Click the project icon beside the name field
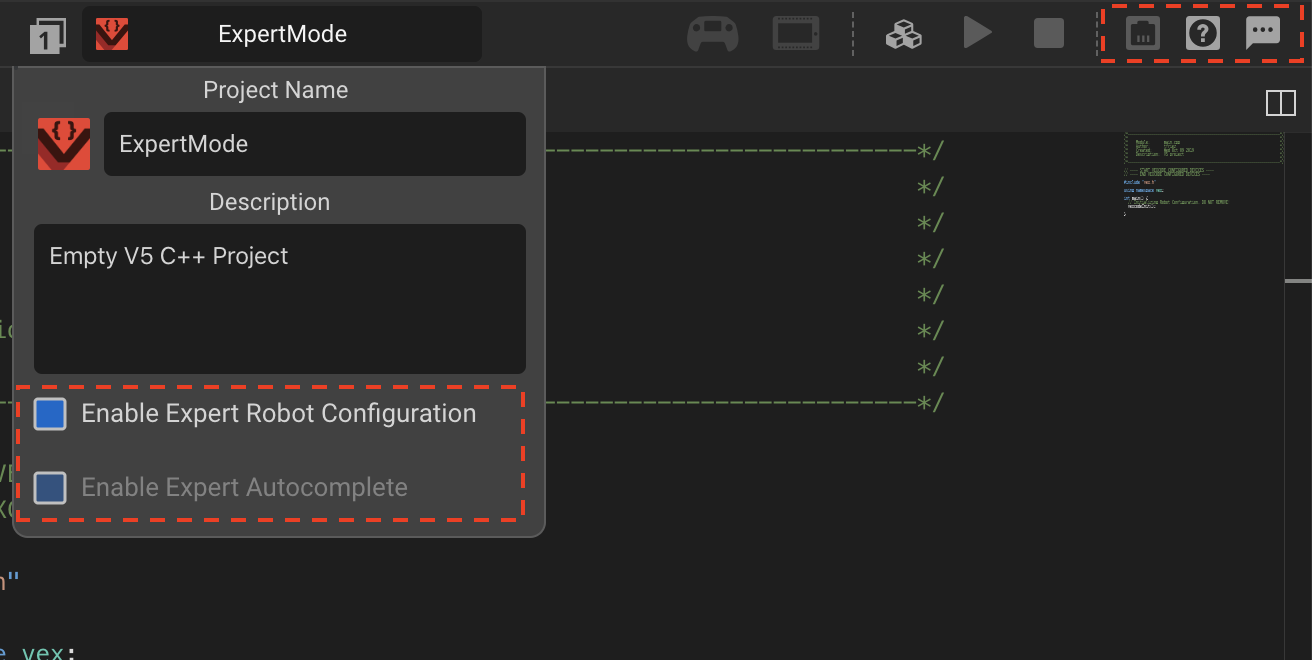 click(x=64, y=144)
